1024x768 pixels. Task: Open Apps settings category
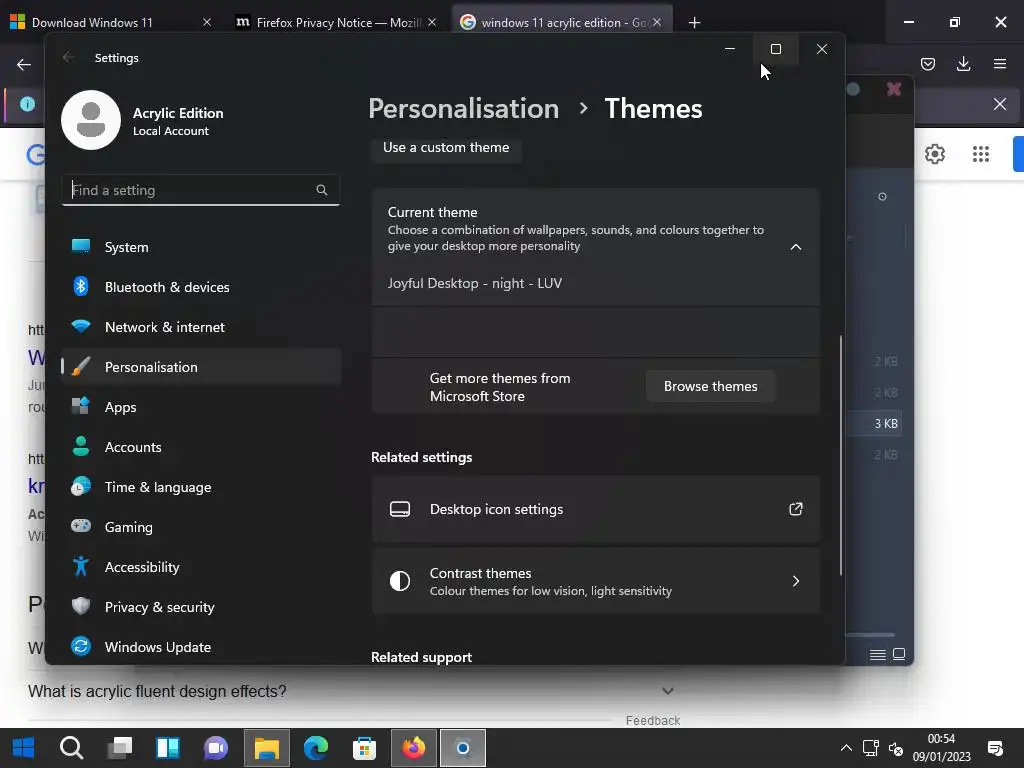point(201,407)
